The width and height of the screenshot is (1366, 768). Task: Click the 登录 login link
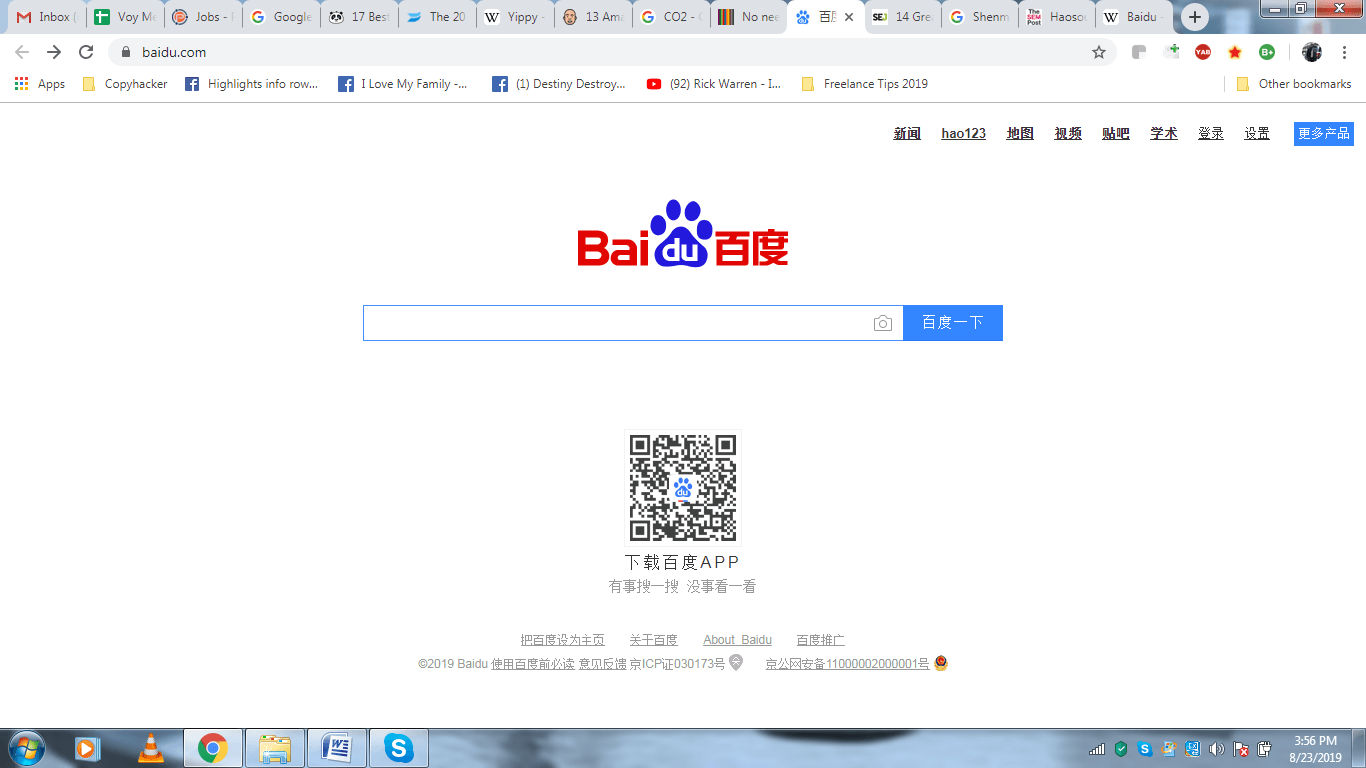(1211, 134)
